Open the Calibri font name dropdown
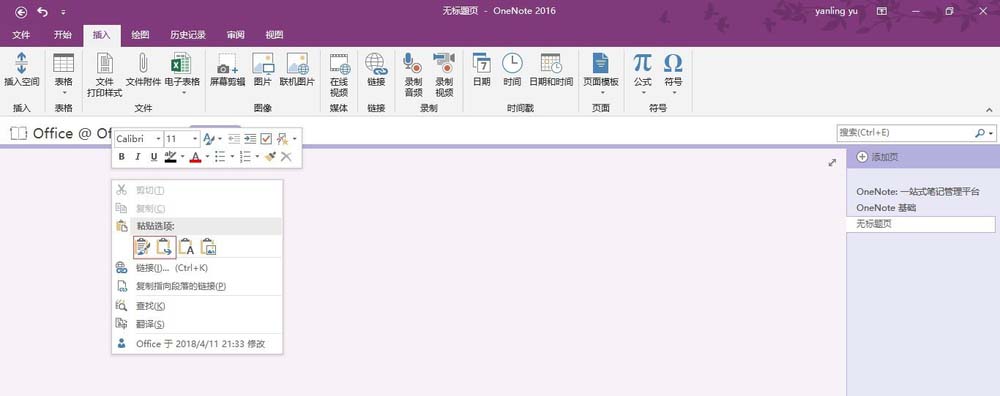 point(158,138)
